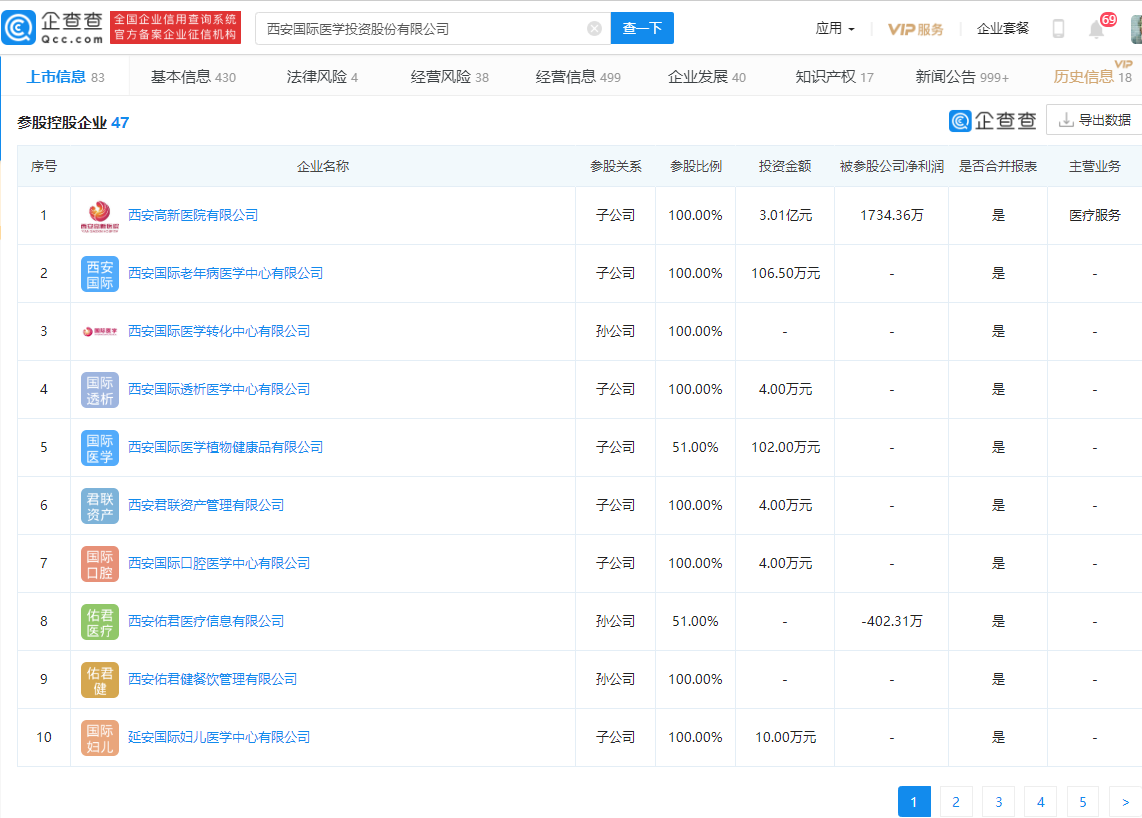This screenshot has width=1142, height=818.
Task: Open 西安国际透析医学中心有限公司 link
Action: pos(218,389)
